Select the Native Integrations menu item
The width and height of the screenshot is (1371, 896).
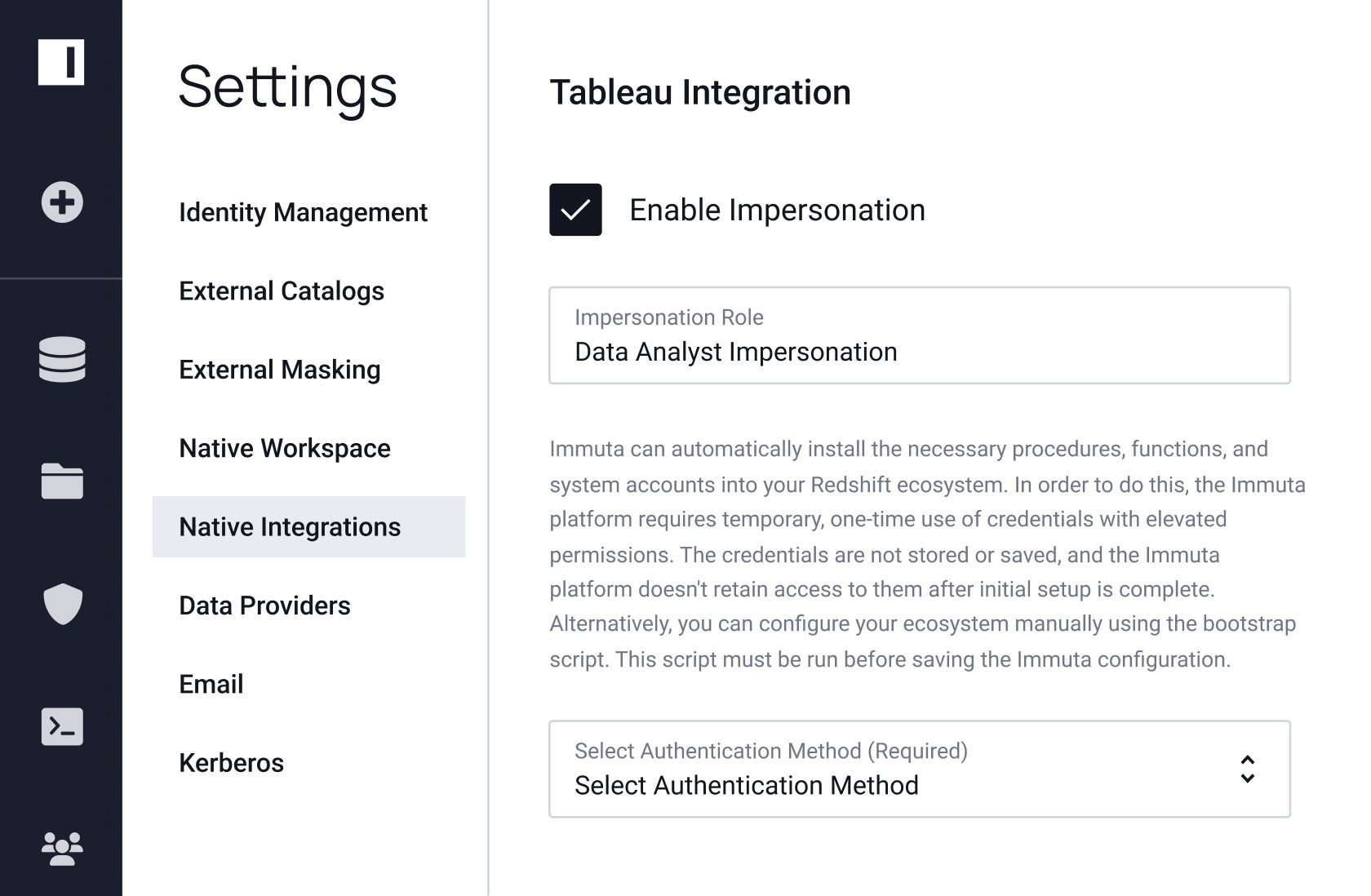(x=308, y=527)
